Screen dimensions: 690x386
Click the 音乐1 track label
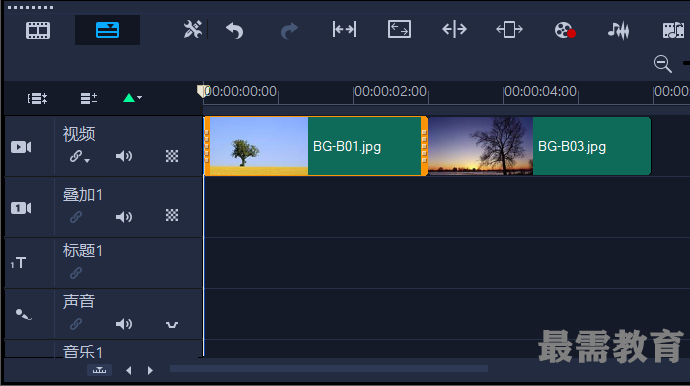click(83, 352)
